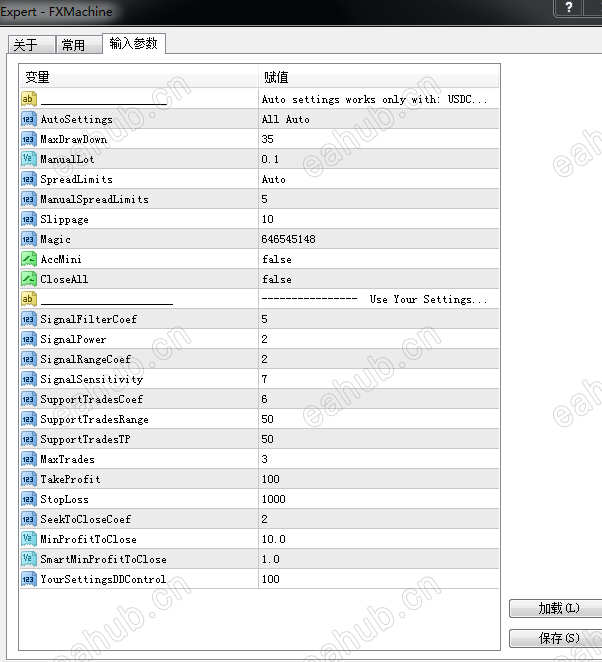Click the 保存 (S) save button
602x662 pixels.
pos(556,638)
